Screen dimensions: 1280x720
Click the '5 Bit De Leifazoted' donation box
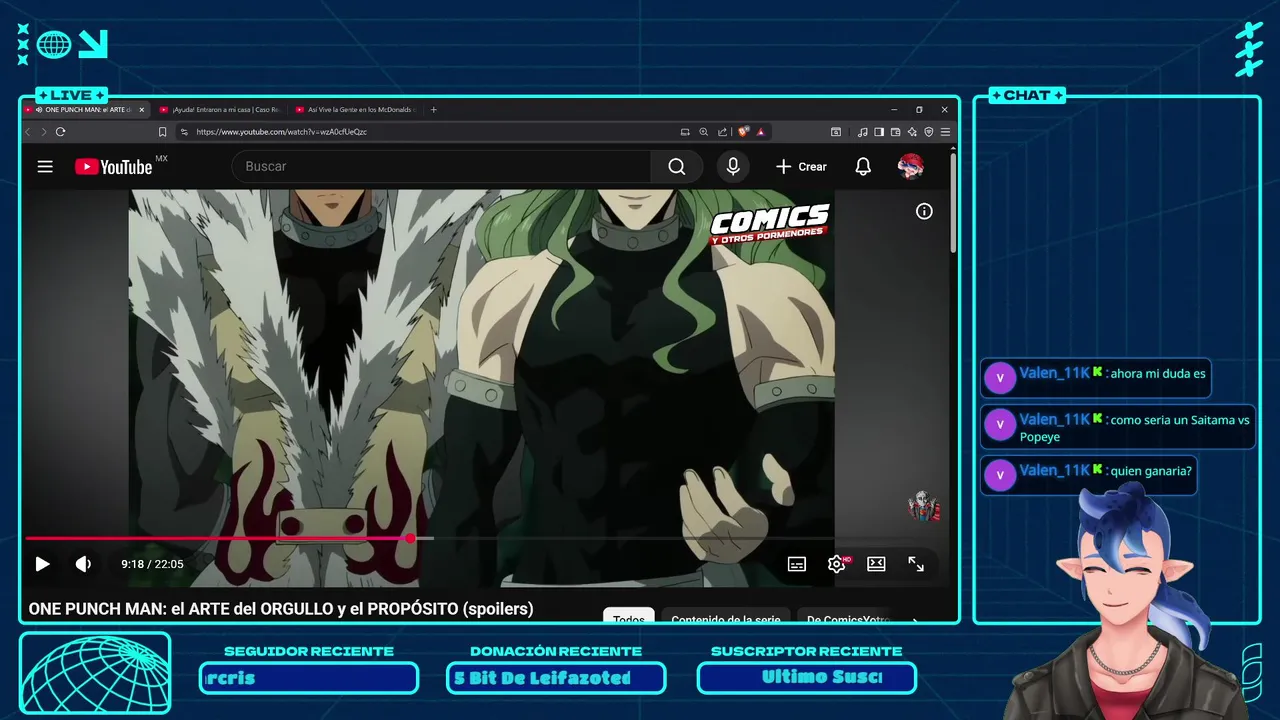(x=556, y=678)
